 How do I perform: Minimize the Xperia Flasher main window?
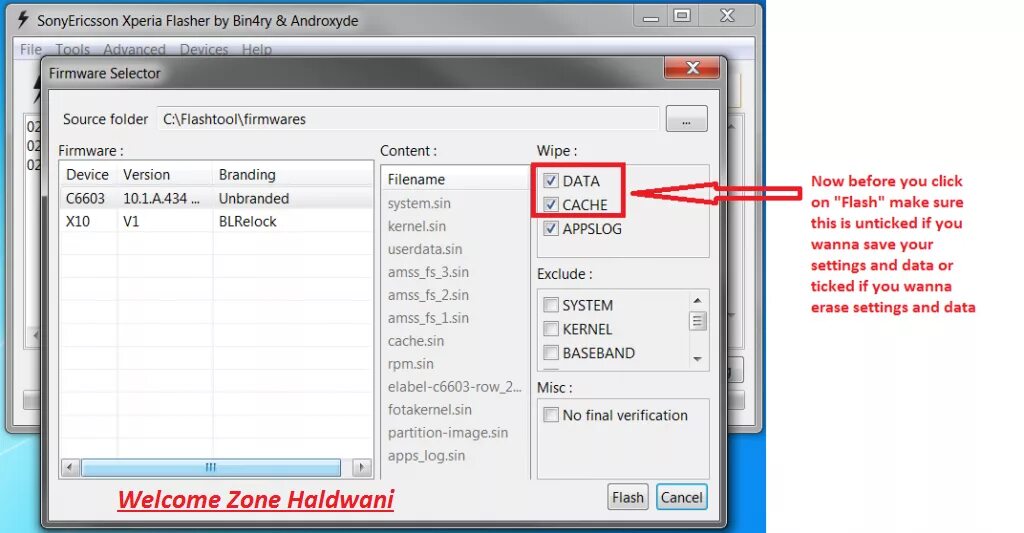coord(650,16)
